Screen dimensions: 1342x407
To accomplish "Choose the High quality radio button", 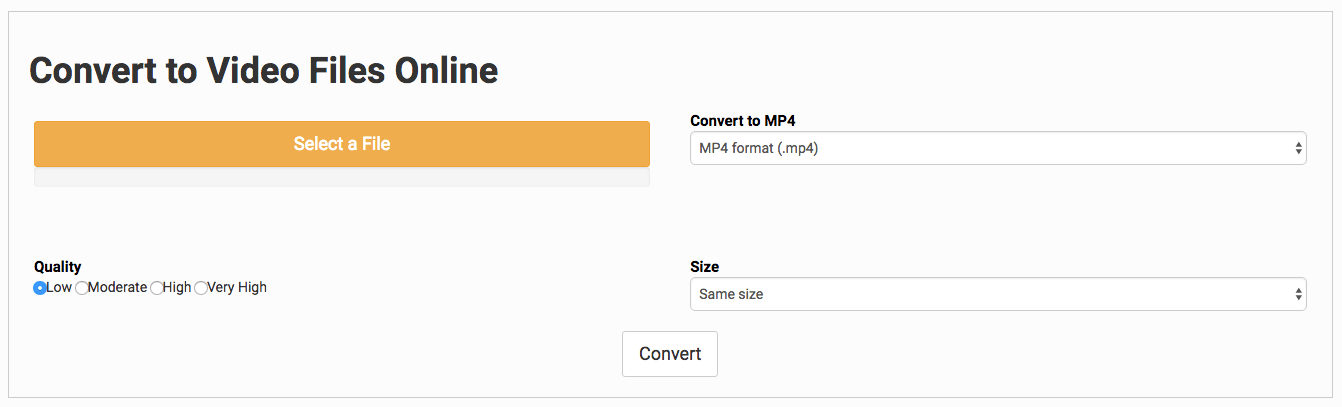I will 156,288.
